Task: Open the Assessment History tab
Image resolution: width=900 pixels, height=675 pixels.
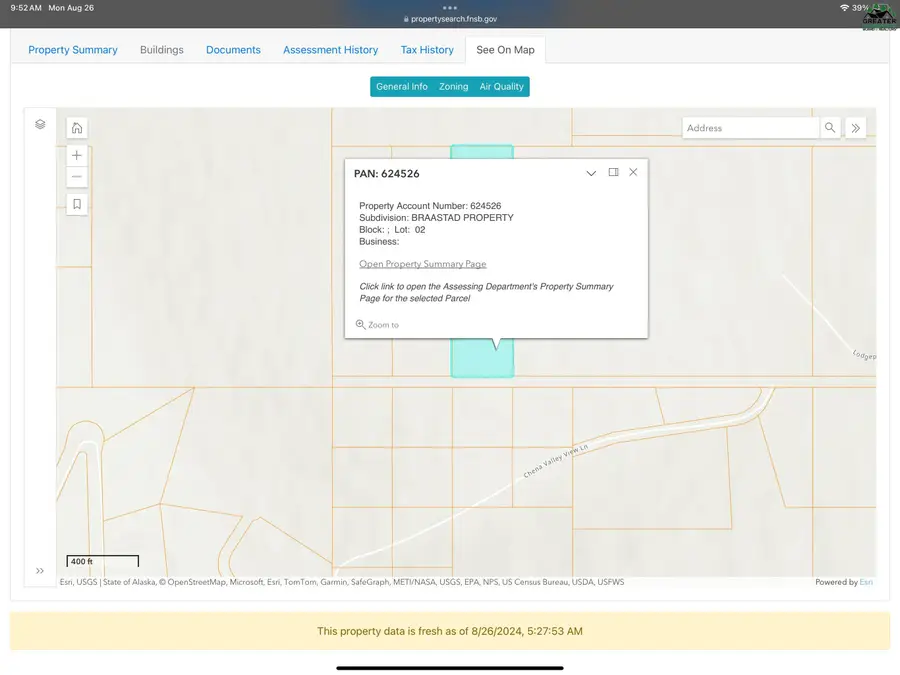Action: click(x=330, y=49)
